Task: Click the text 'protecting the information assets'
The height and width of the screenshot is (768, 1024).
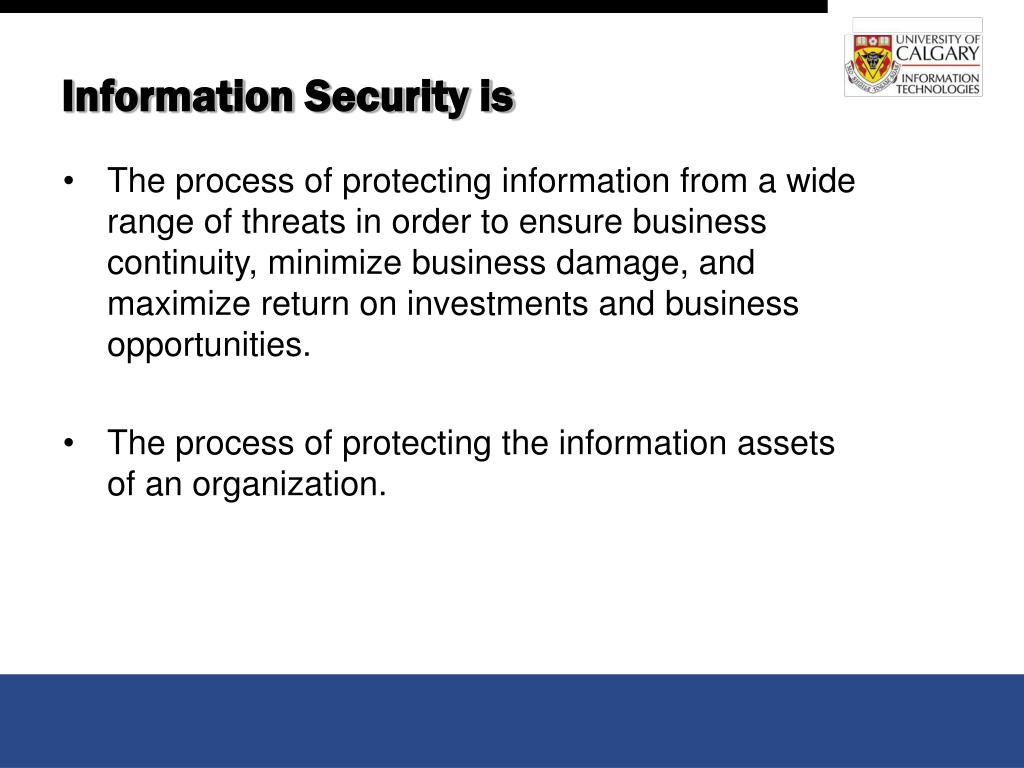Action: (588, 444)
